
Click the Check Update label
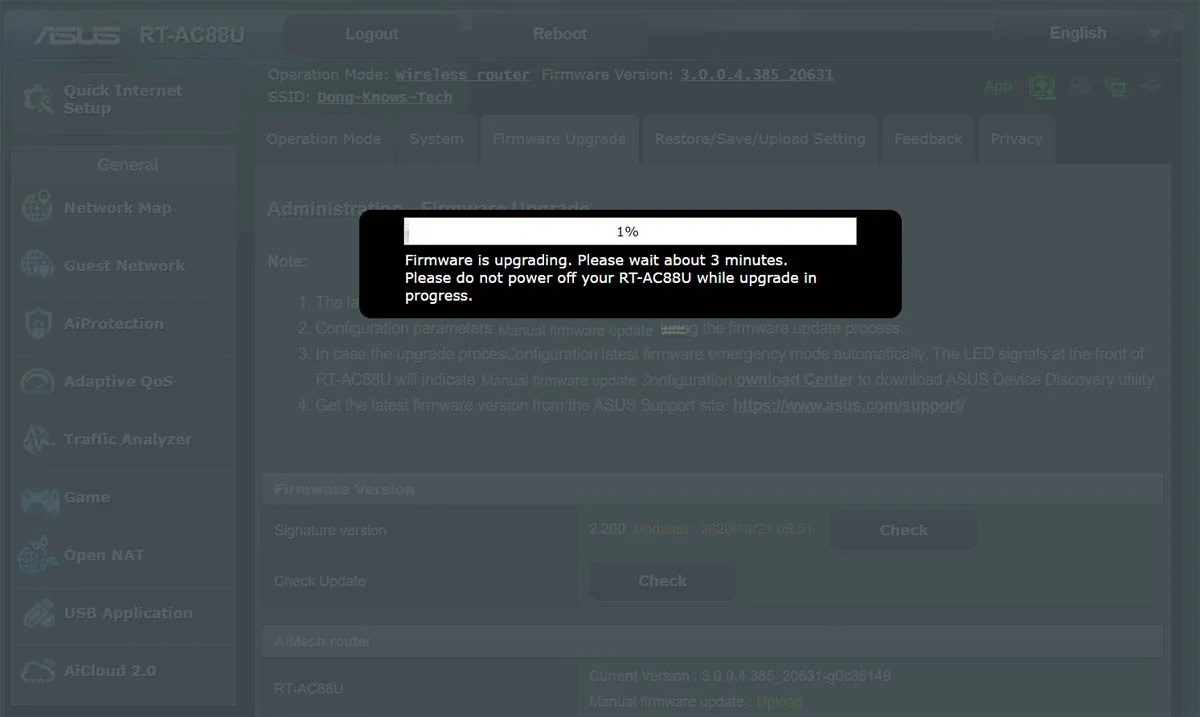[x=320, y=581]
